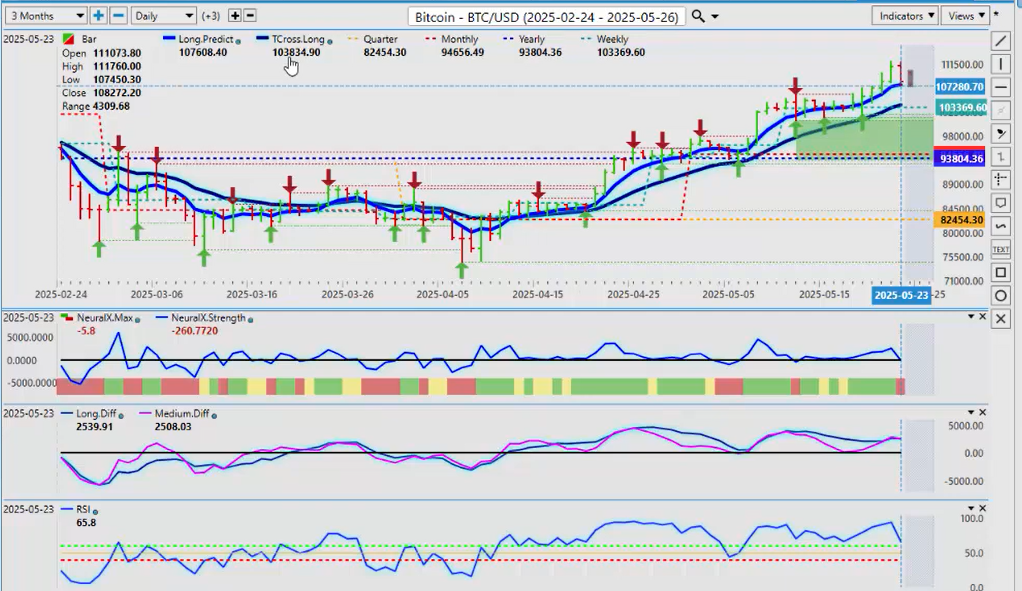Click the Quarter legend label
Image resolution: width=1022 pixels, height=591 pixels.
tap(381, 39)
